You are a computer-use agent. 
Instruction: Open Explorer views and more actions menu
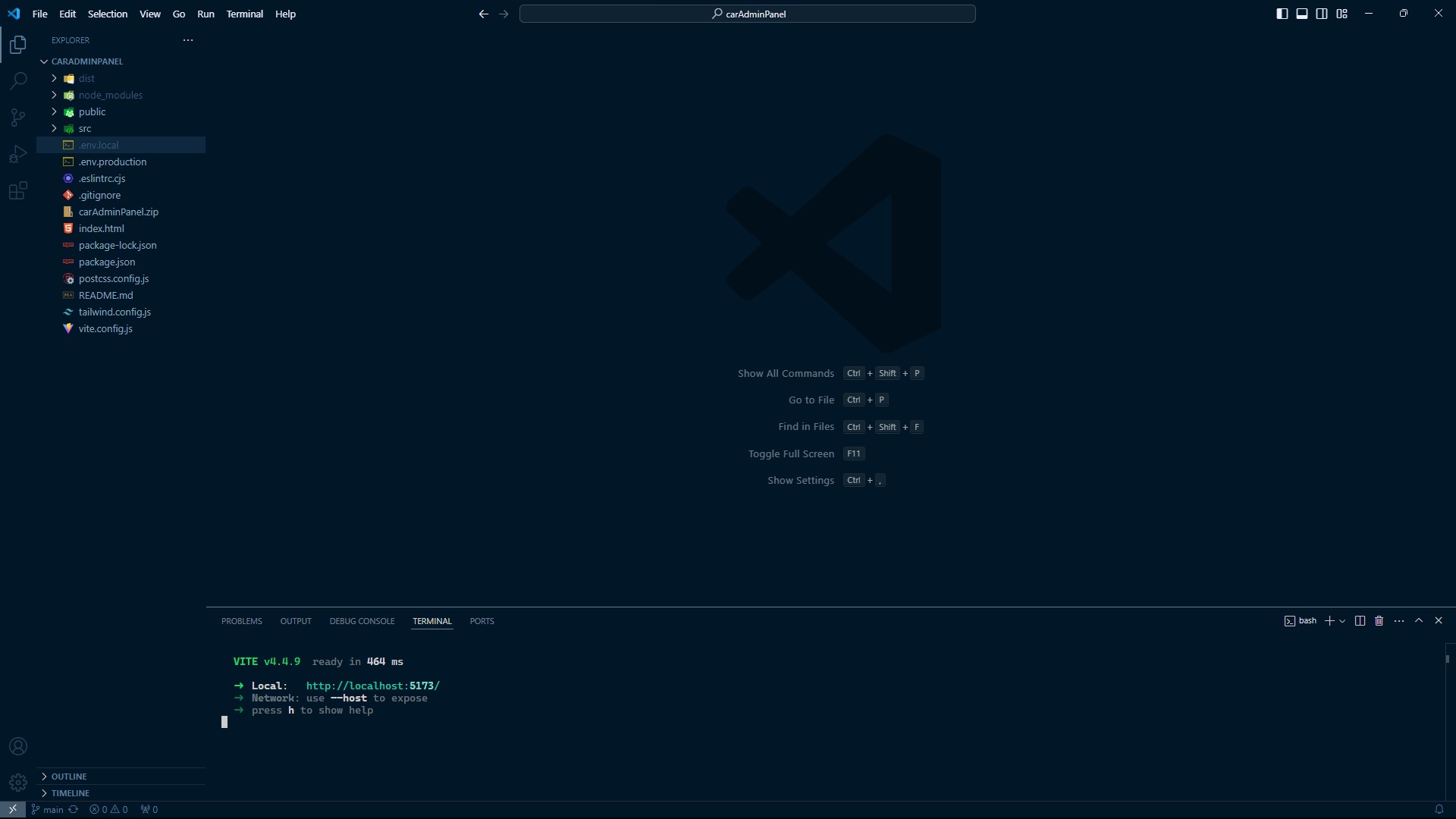point(188,40)
